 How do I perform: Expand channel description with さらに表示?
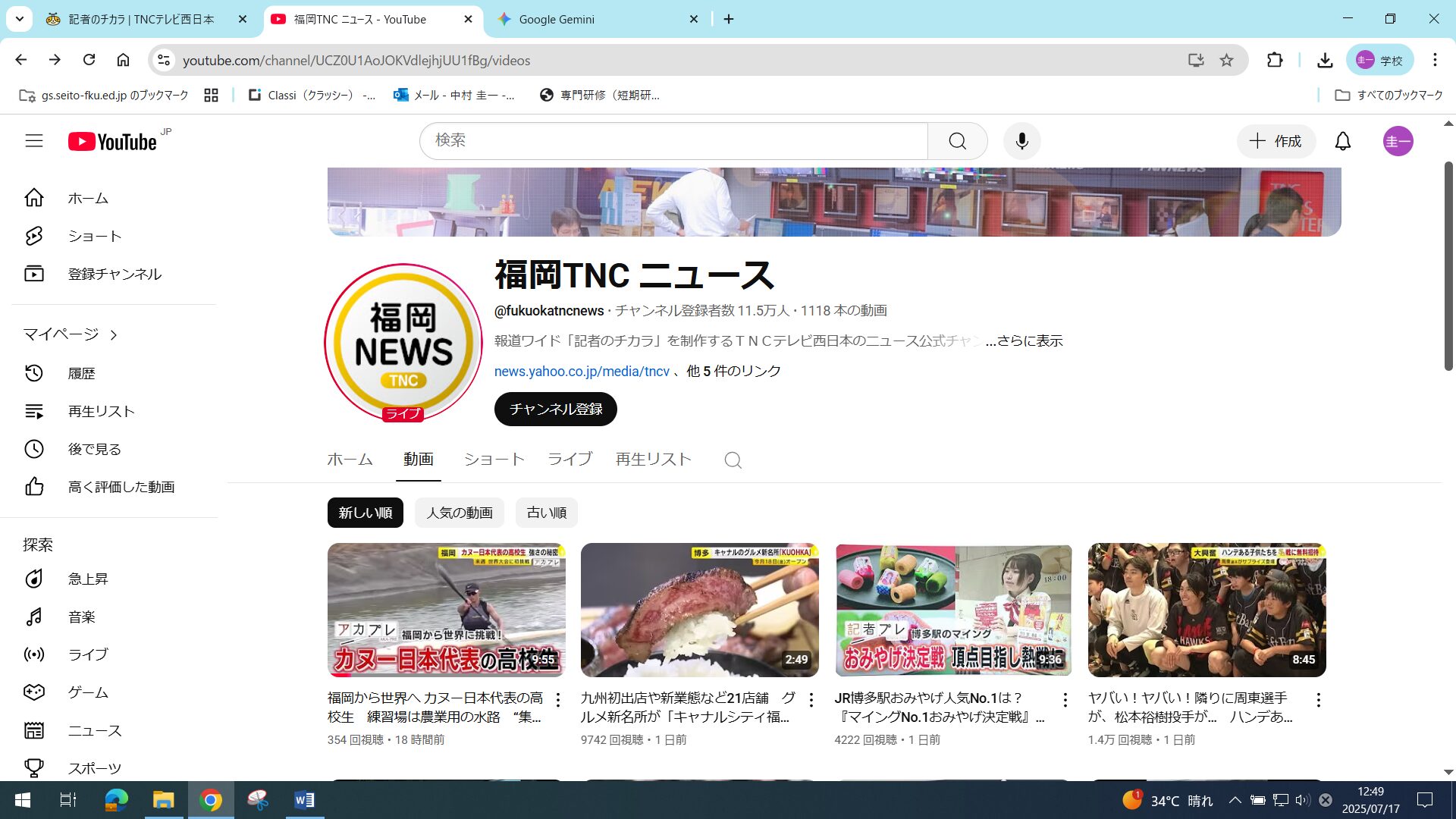(1029, 341)
